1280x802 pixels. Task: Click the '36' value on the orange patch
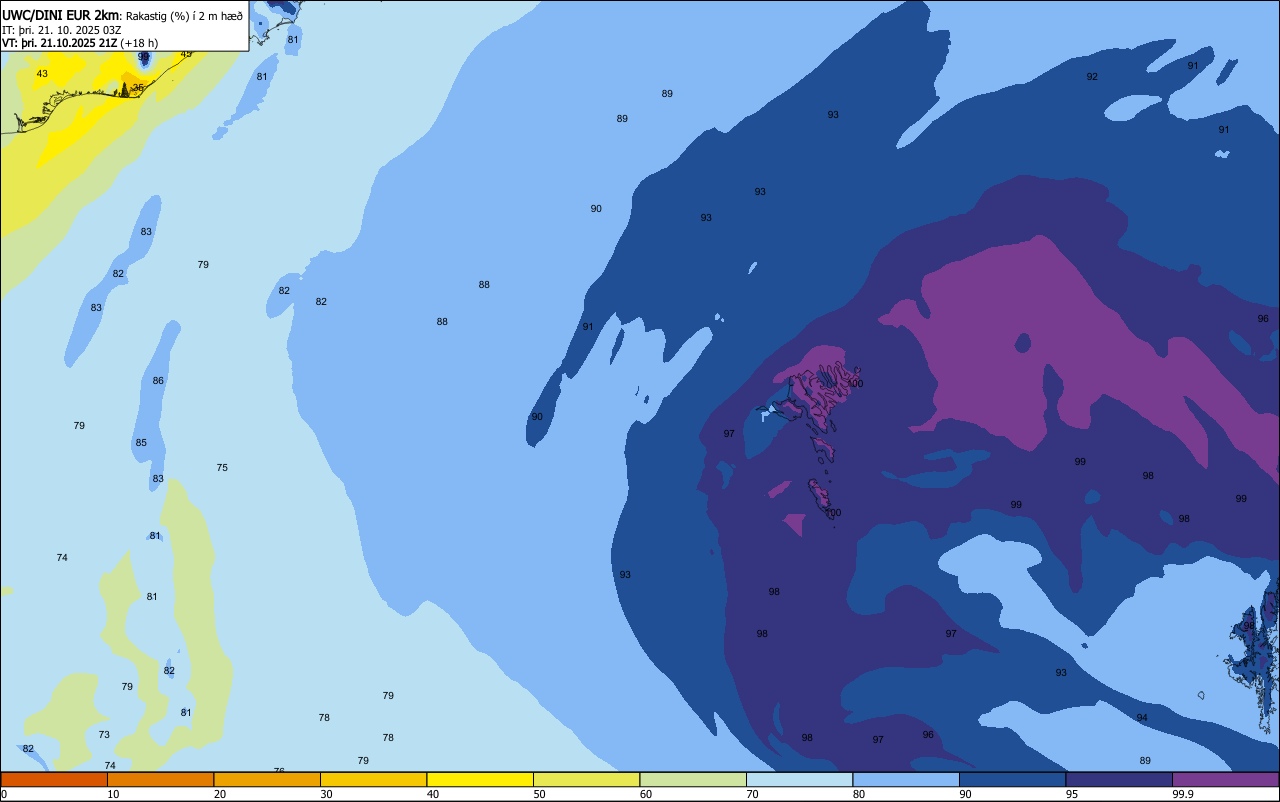pos(138,88)
